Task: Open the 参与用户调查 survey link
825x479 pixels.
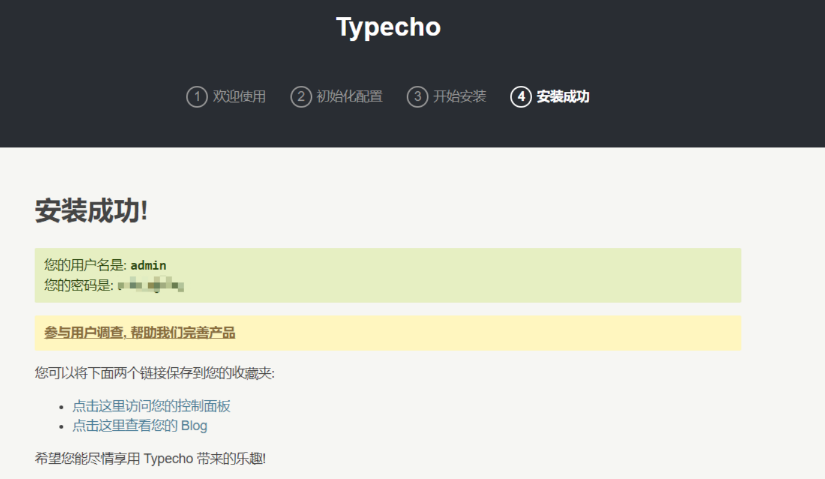Action: [x=139, y=333]
